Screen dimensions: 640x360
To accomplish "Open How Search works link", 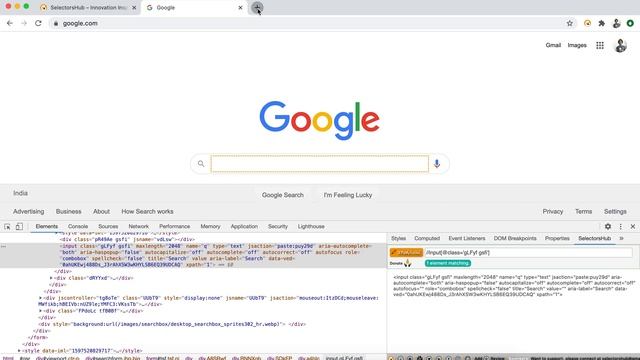I will coord(147,211).
